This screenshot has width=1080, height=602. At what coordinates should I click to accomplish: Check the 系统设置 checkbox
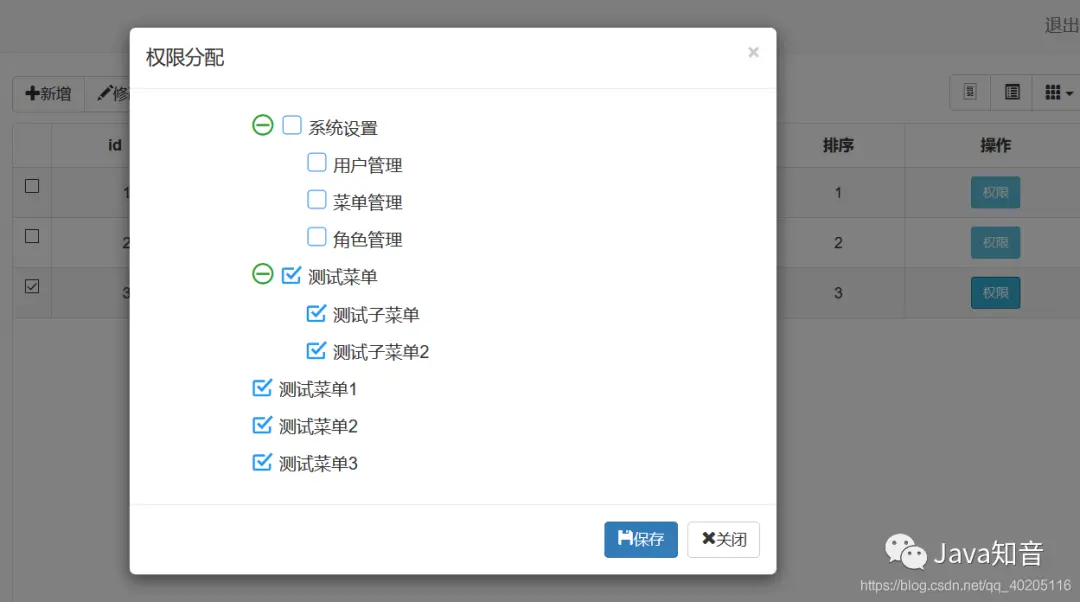coord(292,125)
